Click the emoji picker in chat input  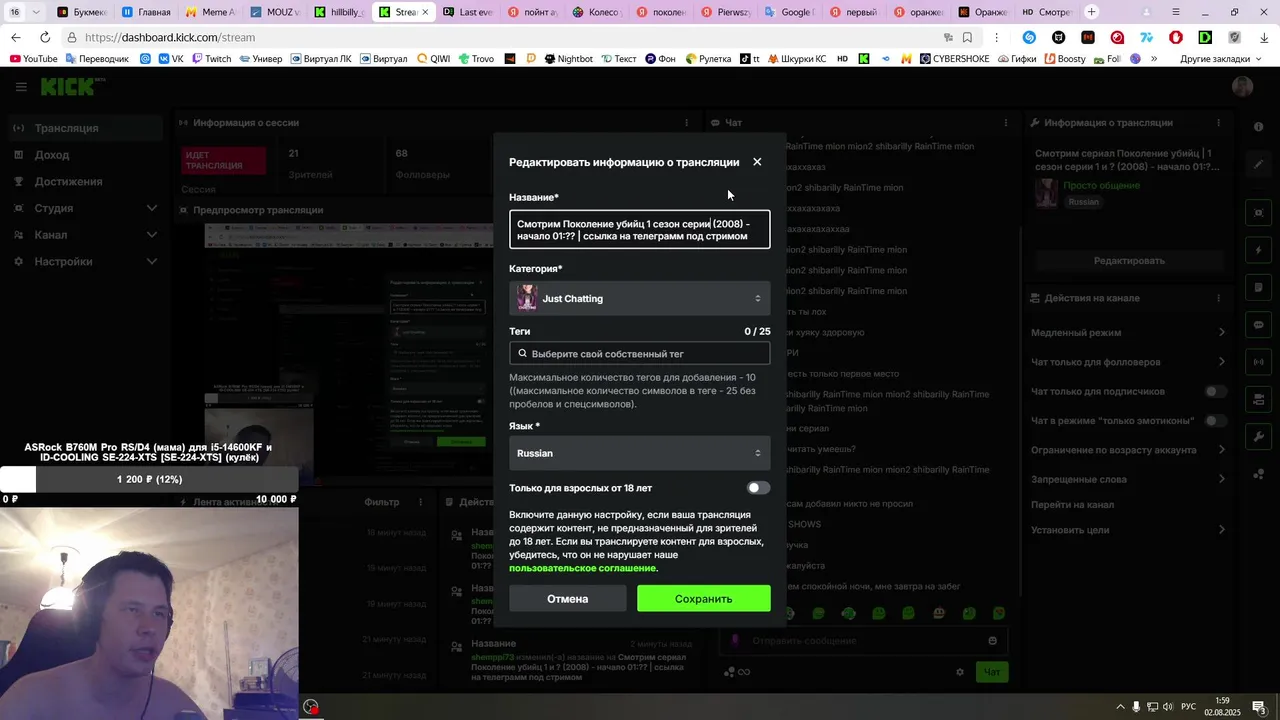pos(992,640)
